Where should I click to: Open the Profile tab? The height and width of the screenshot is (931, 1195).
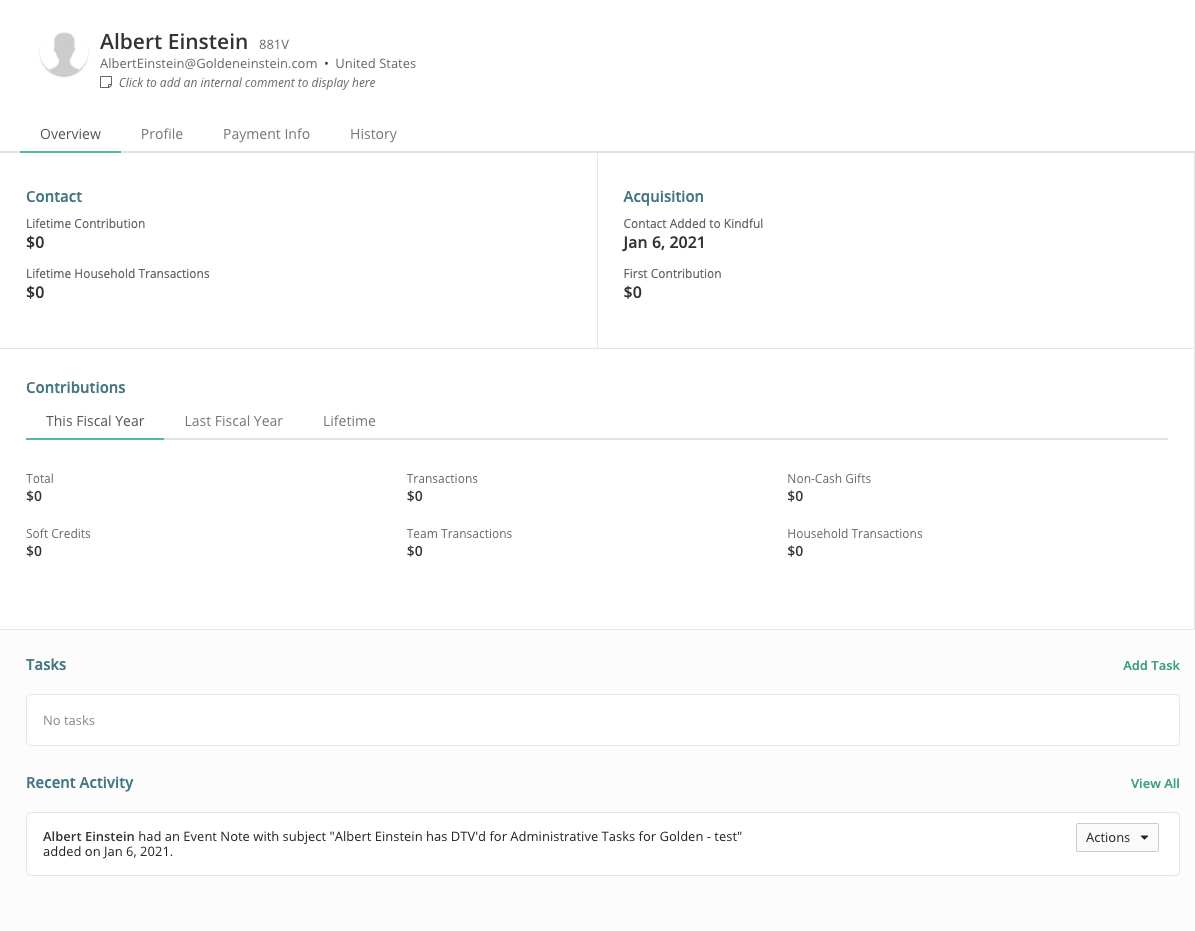(x=162, y=134)
